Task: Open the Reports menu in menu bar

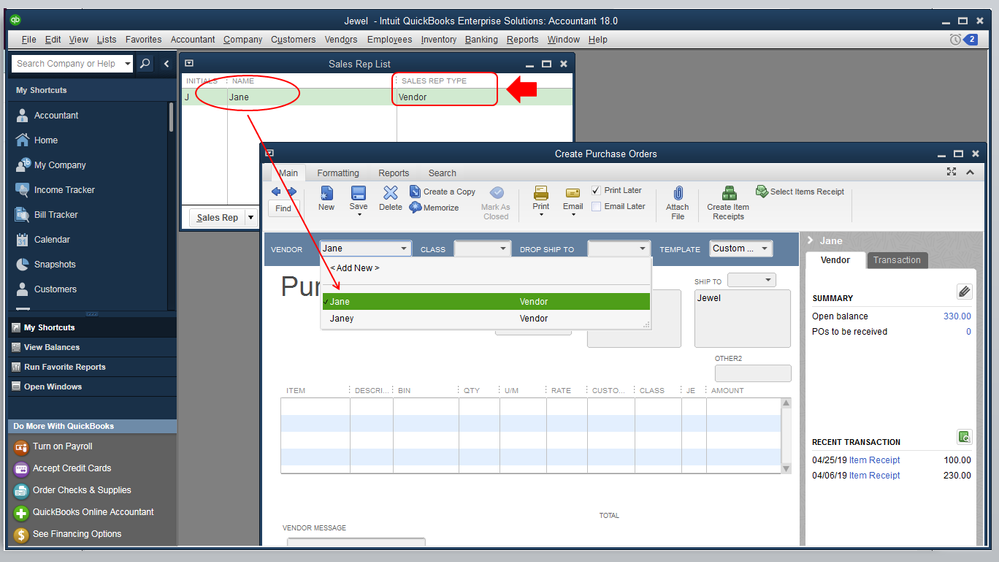Action: point(522,40)
